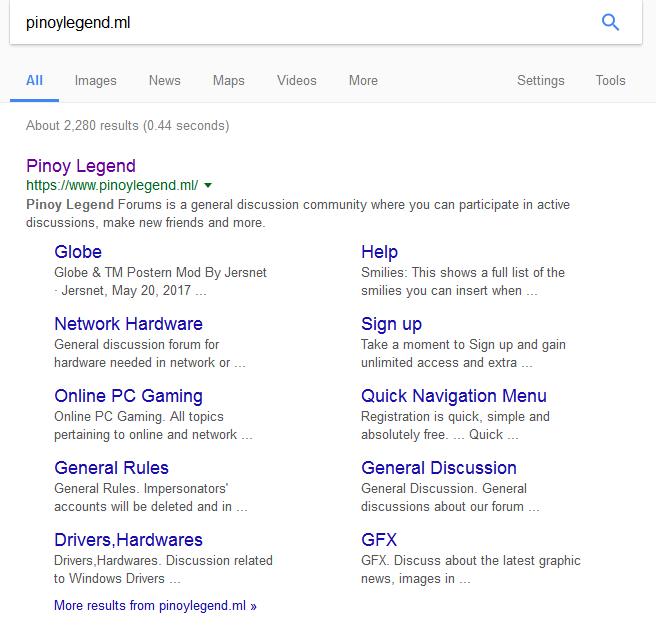Expand the green arrow beside pinoylegend.ml URL
The height and width of the screenshot is (636, 656).
[x=208, y=186]
